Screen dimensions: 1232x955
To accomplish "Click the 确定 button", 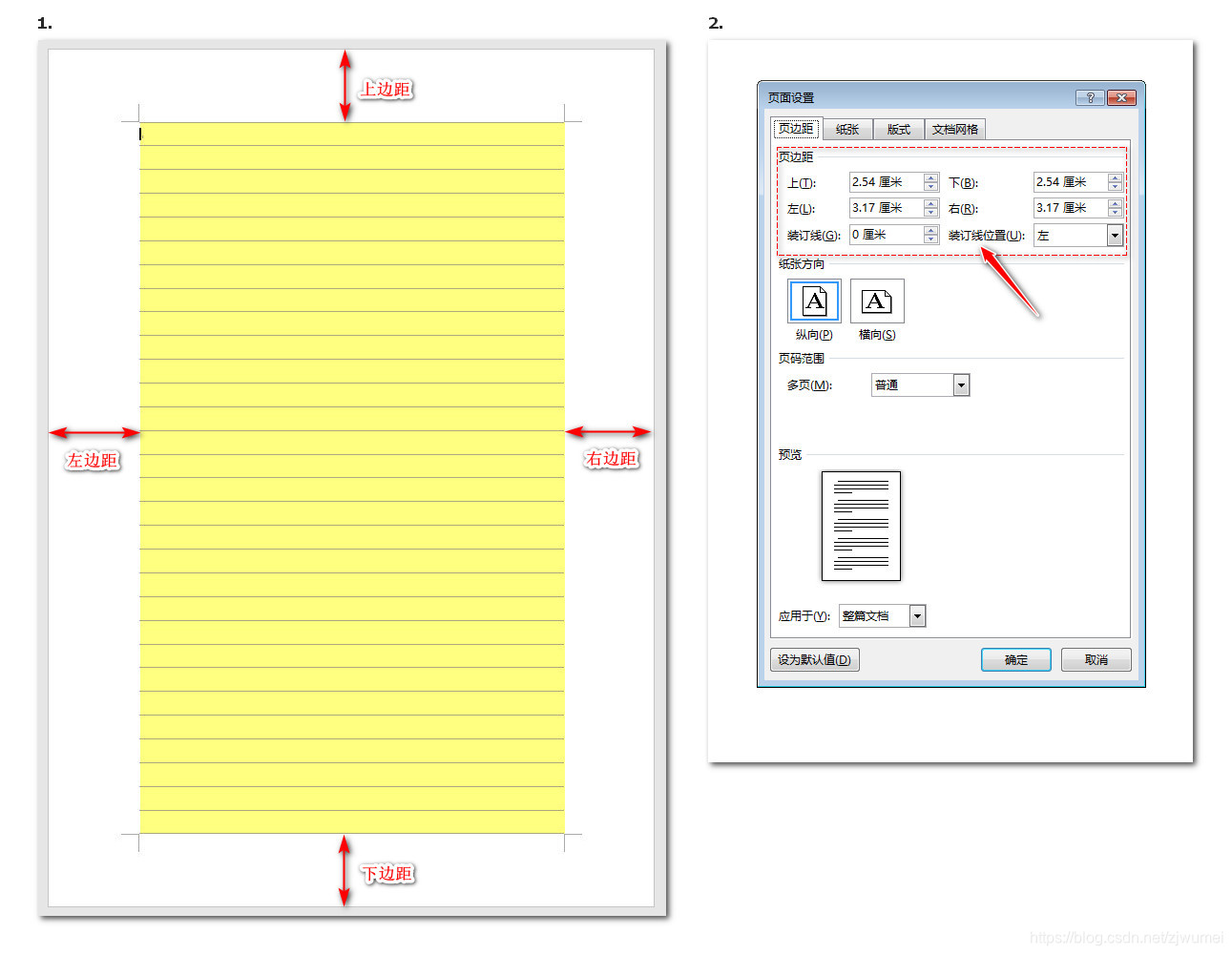I will pos(1016,660).
